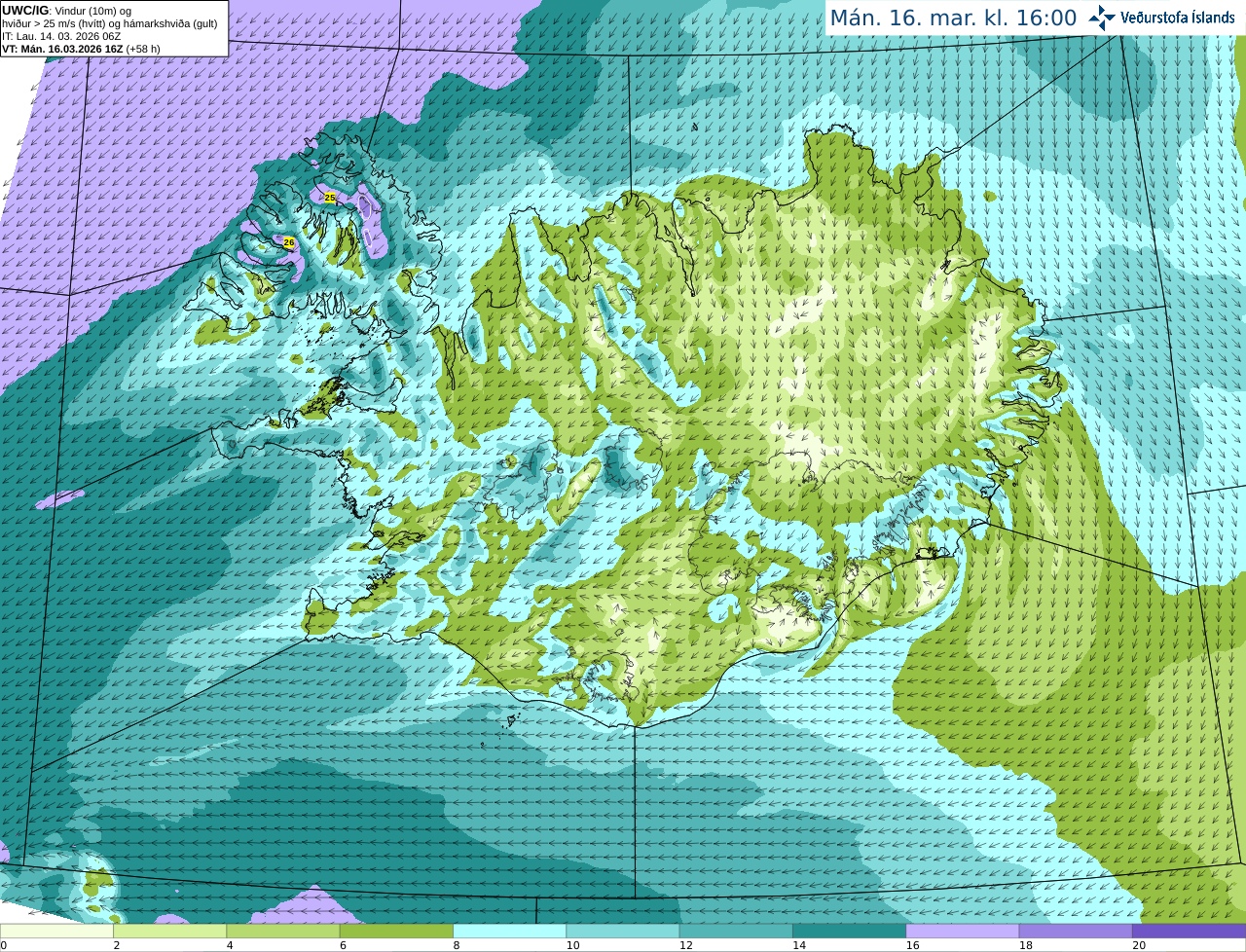Screen dimensions: 1246x952
Task: Select the 6–8 m/s olive green legend swatch
Action: coord(397,931)
